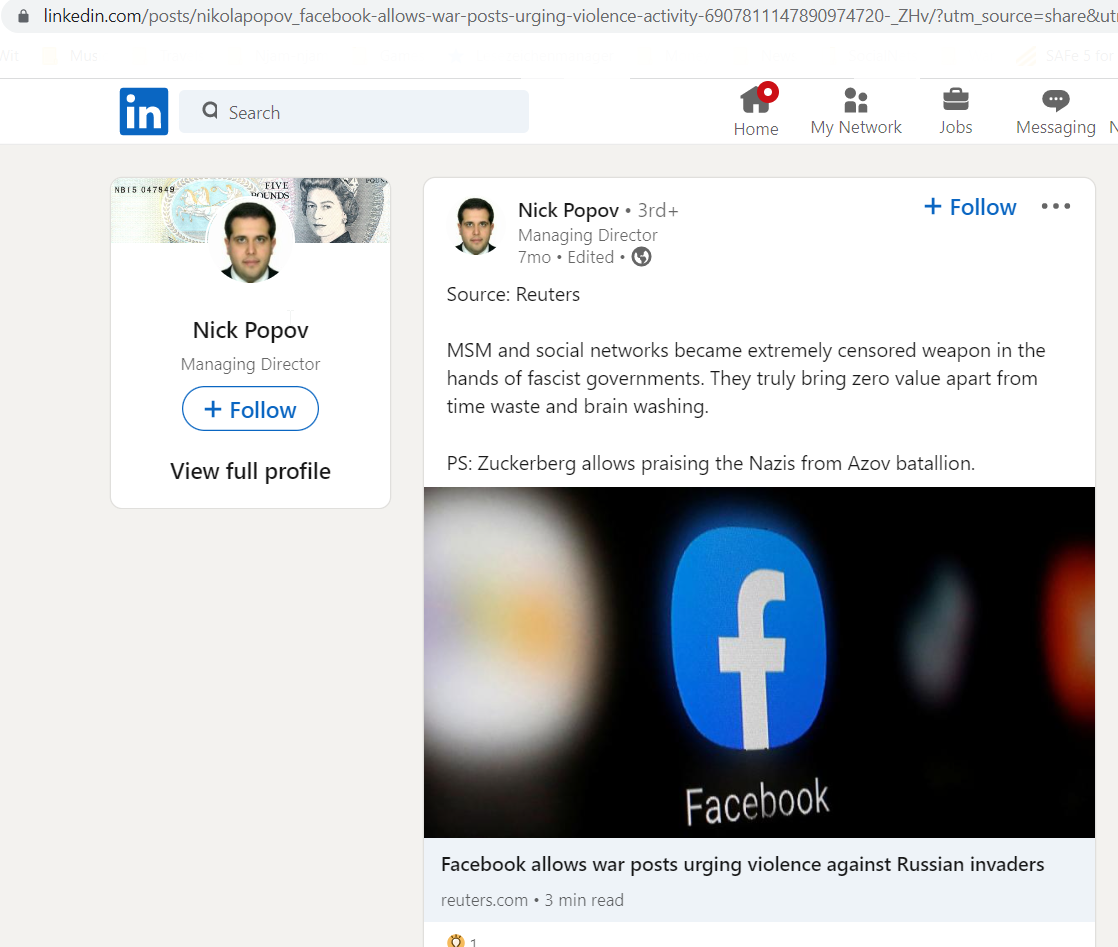Open View full profile link
This screenshot has width=1118, height=947.
click(250, 471)
